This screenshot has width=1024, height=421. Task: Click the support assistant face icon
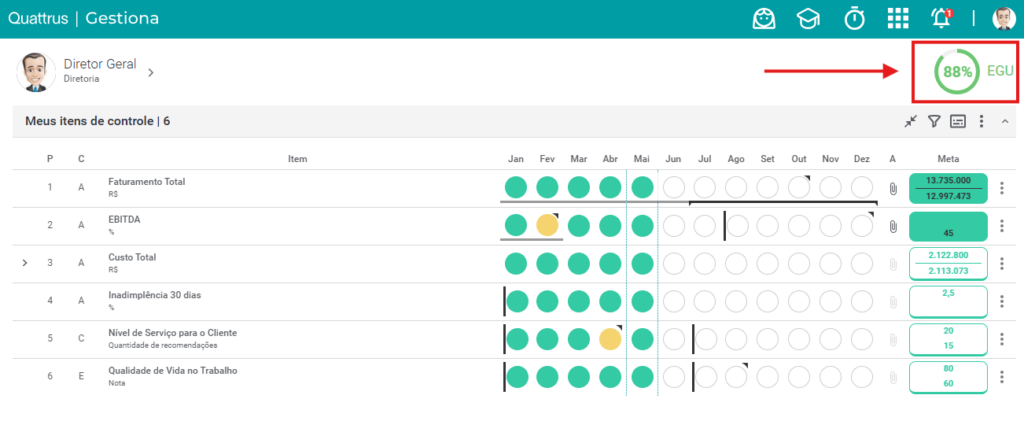pyautogui.click(x=764, y=18)
